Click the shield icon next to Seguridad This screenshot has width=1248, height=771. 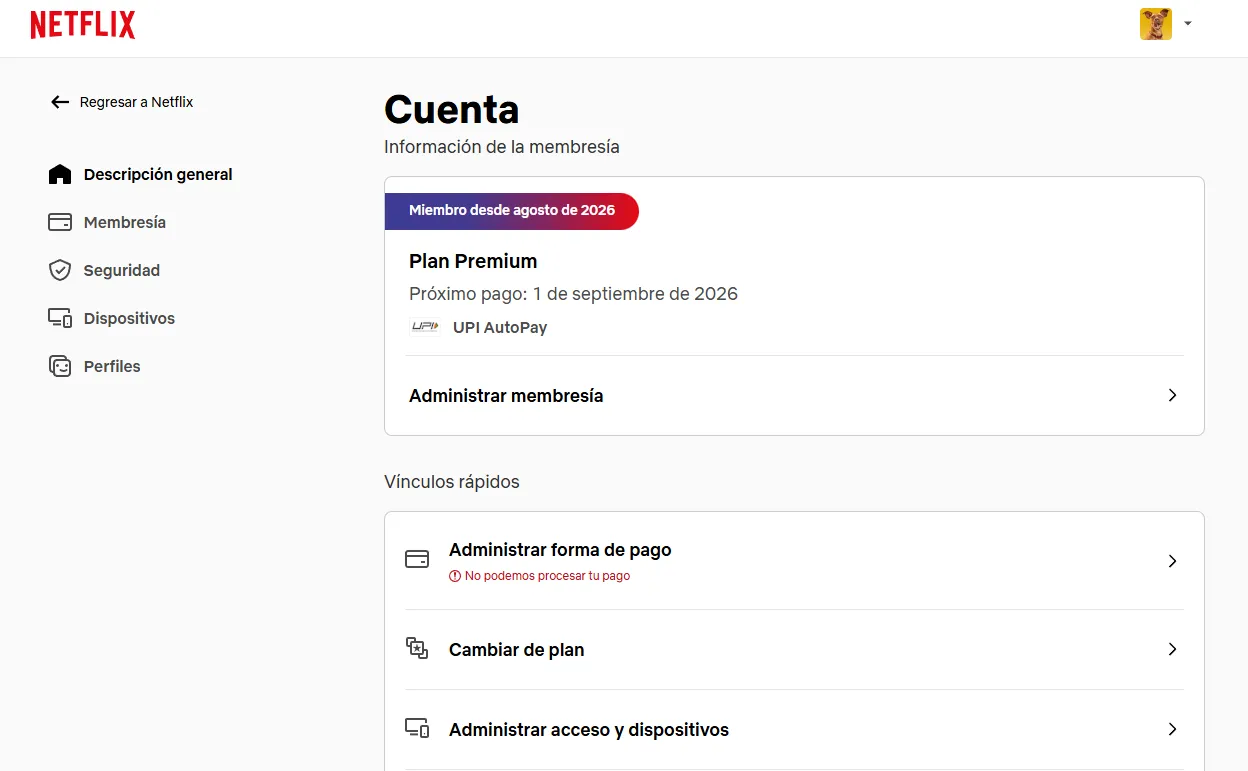tap(60, 270)
